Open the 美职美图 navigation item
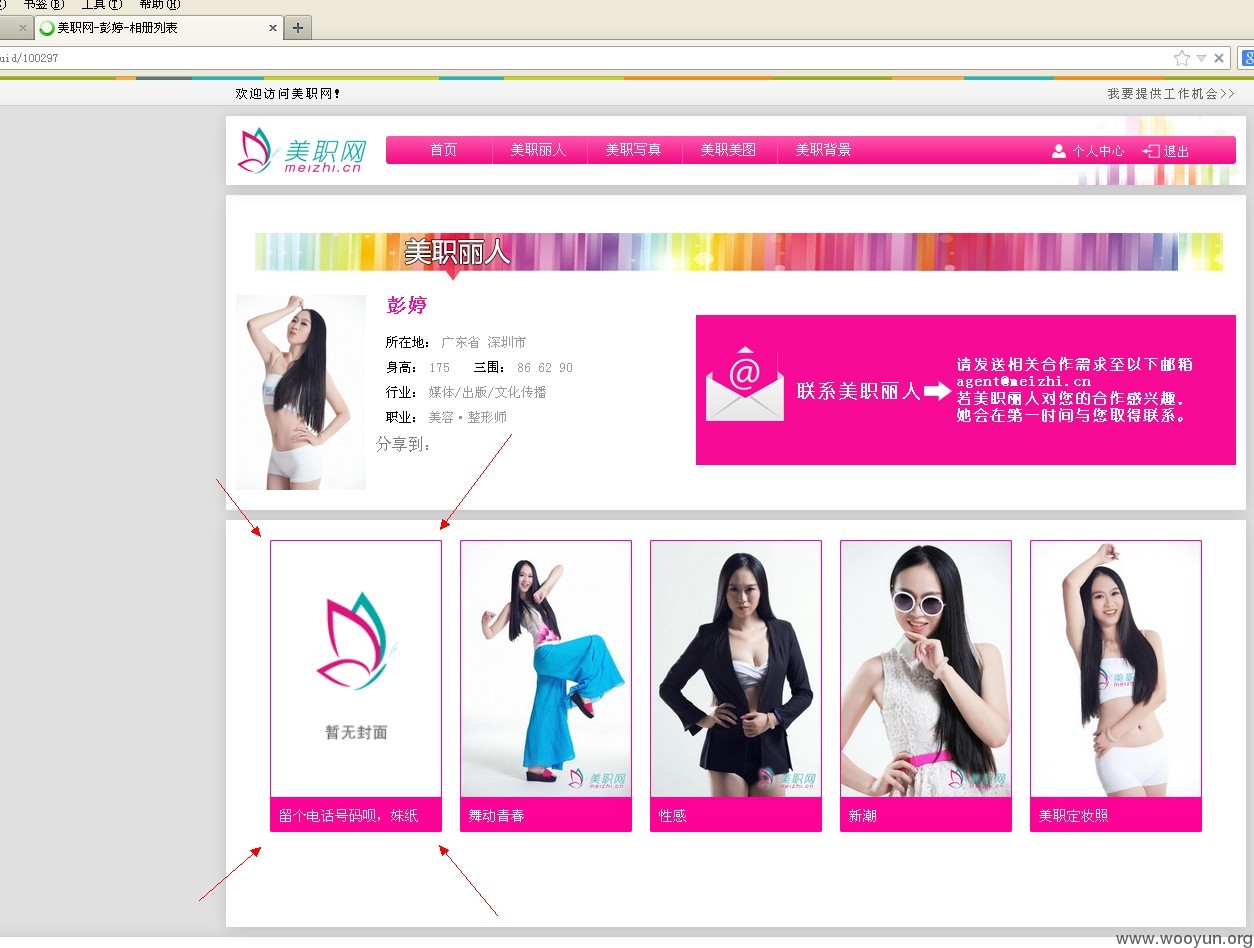Screen dimensions: 1254x948 (728, 150)
